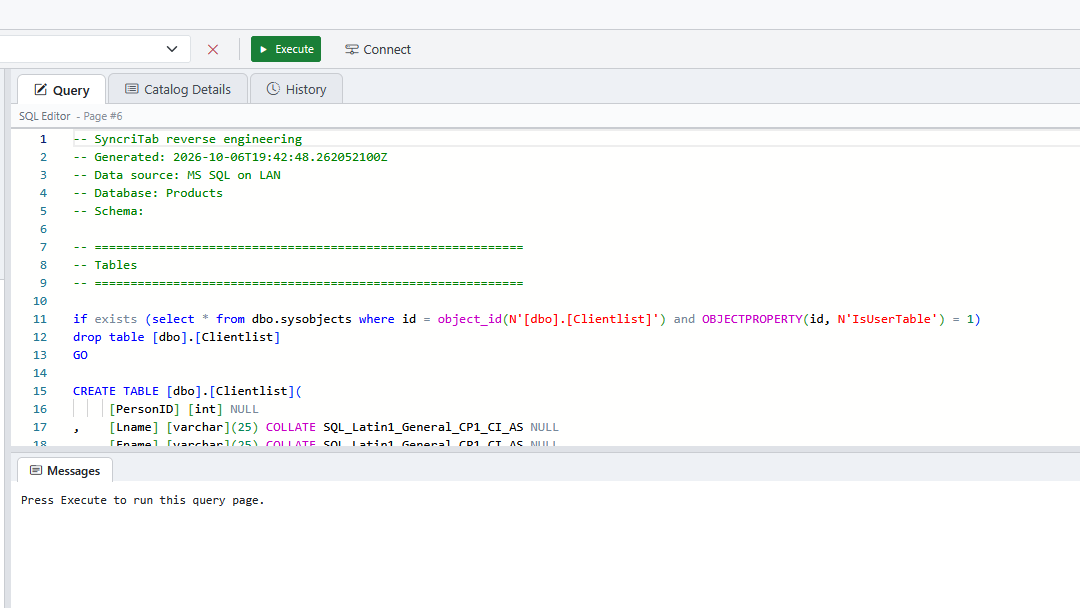
Task: Click the SyncriTab reverse engineering comment line
Action: [187, 139]
